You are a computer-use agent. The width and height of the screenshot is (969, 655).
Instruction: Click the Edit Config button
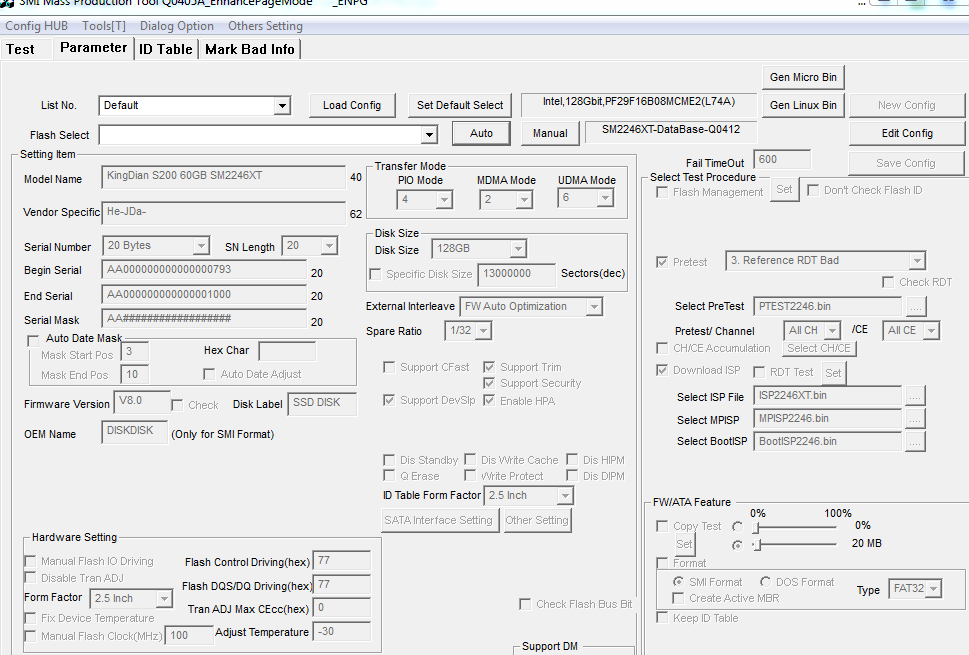907,133
